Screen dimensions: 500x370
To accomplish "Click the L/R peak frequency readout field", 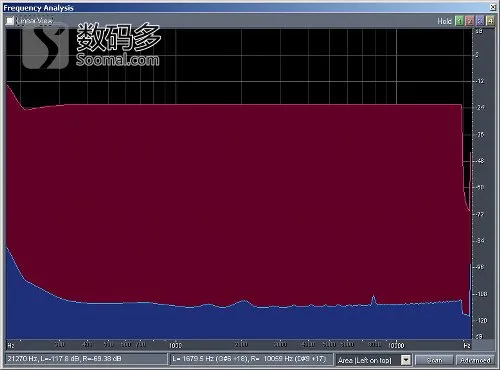I will tap(252, 359).
